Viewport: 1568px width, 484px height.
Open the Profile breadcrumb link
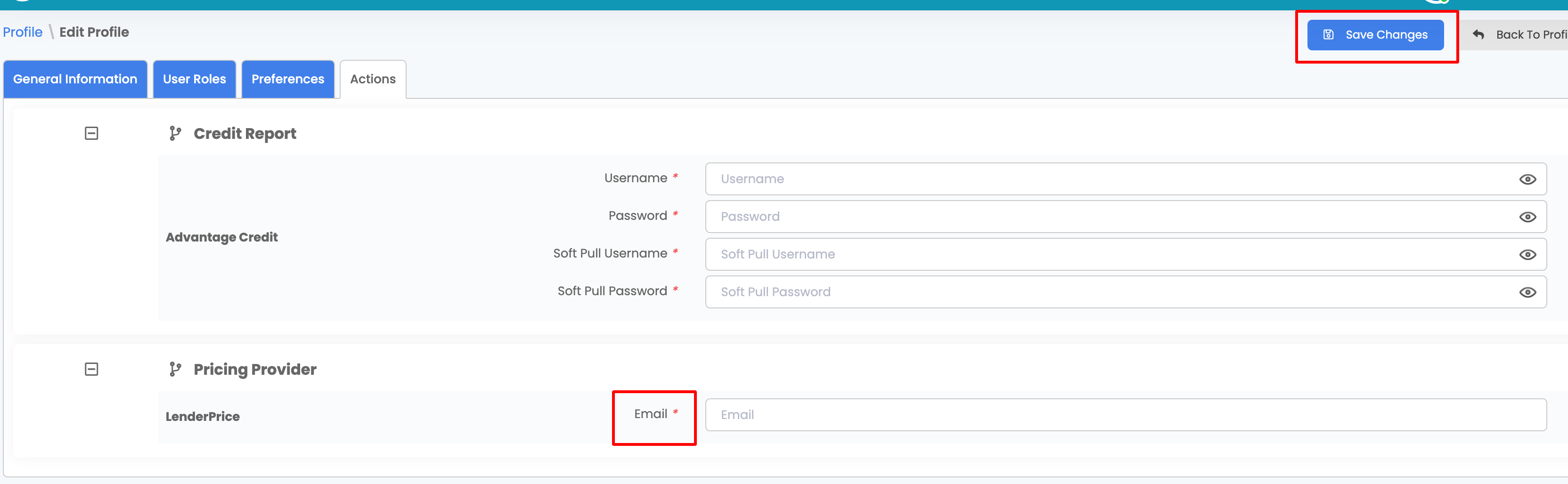[23, 32]
